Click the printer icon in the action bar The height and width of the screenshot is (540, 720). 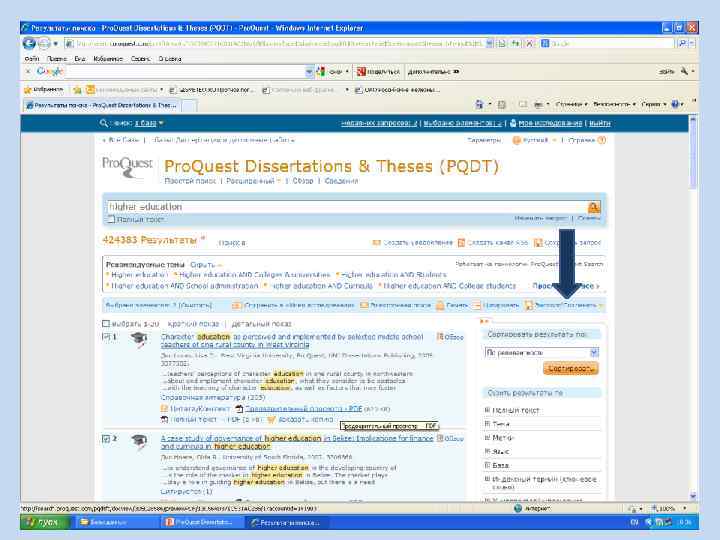tap(440, 305)
